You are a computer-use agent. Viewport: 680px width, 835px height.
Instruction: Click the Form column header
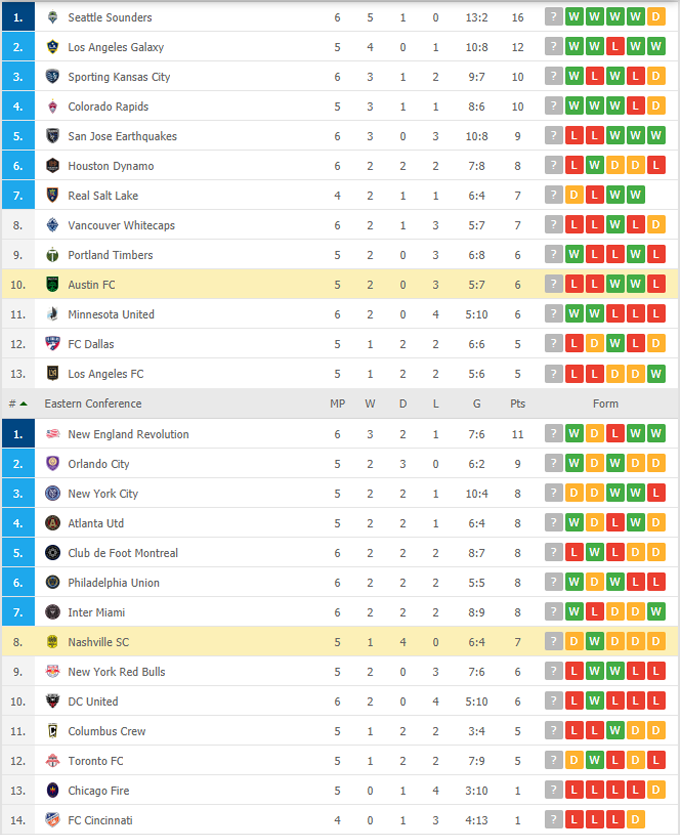click(x=605, y=404)
